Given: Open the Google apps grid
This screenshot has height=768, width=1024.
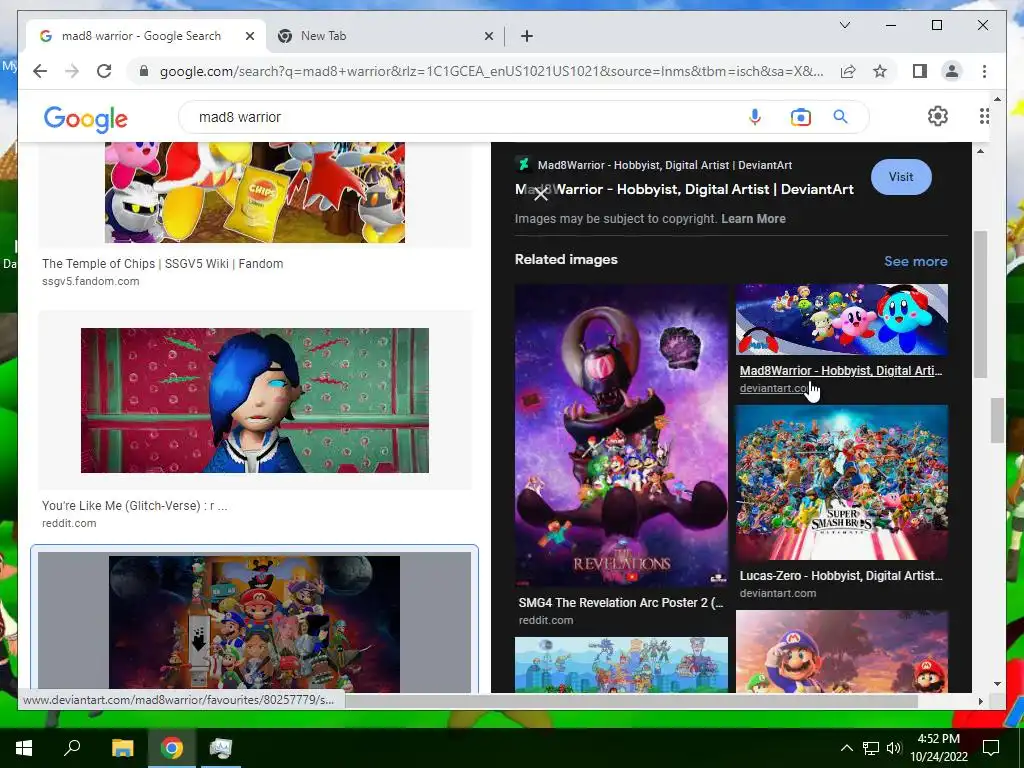Looking at the screenshot, I should coord(984,116).
